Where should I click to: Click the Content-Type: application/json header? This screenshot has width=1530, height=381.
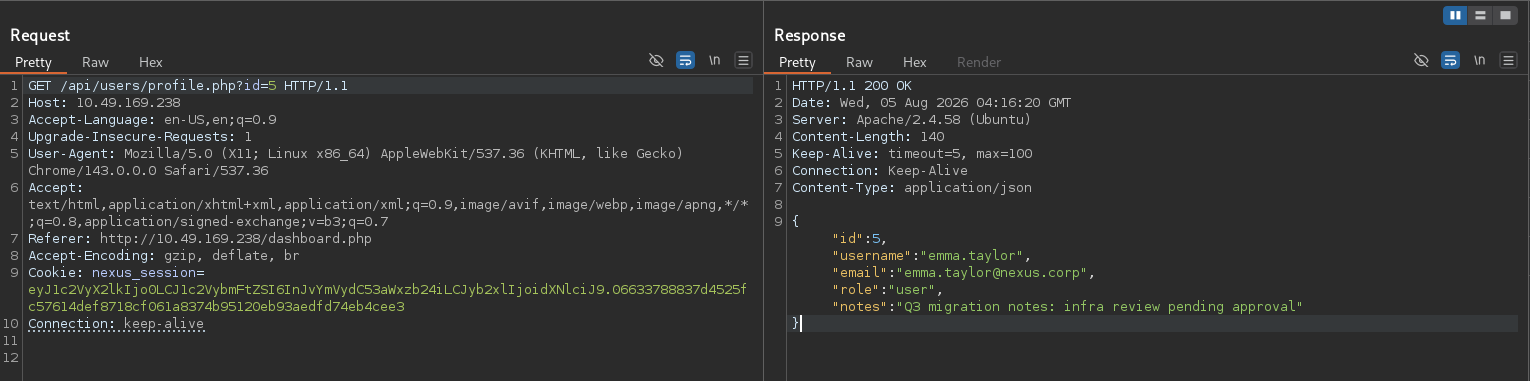pyautogui.click(x=912, y=187)
